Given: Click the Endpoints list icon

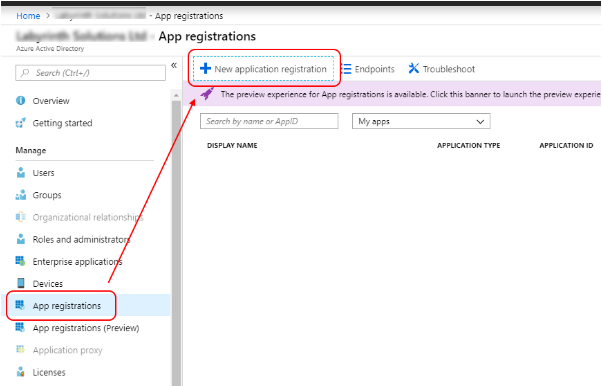Looking at the screenshot, I should click(x=346, y=69).
